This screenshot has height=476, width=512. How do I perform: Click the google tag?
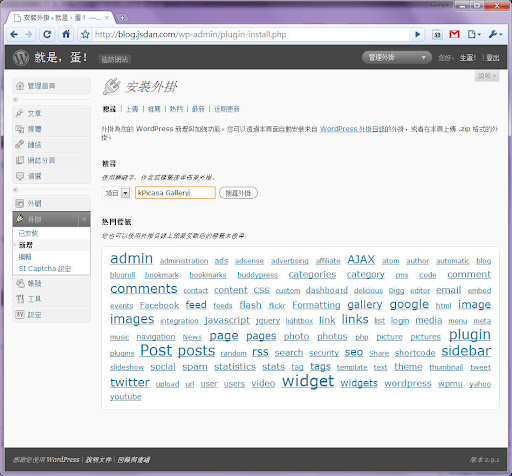(409, 305)
